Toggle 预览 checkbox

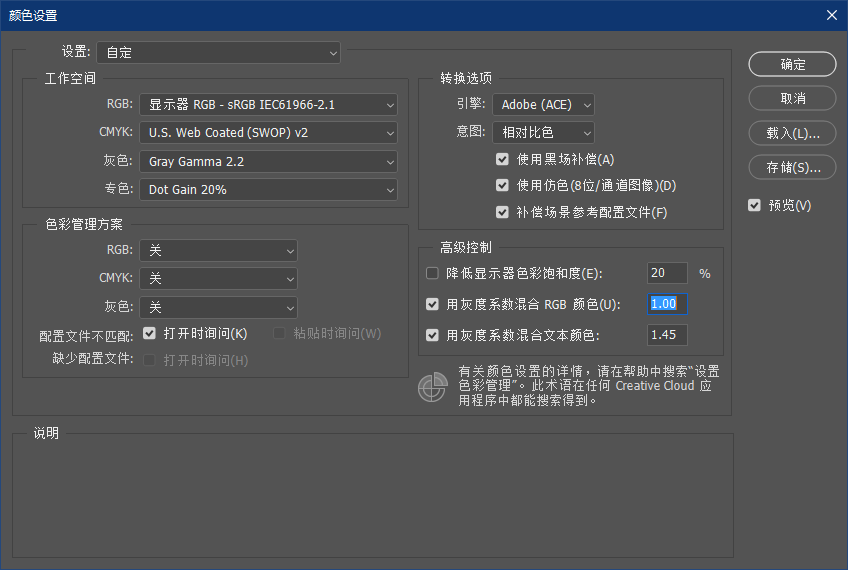pos(755,205)
